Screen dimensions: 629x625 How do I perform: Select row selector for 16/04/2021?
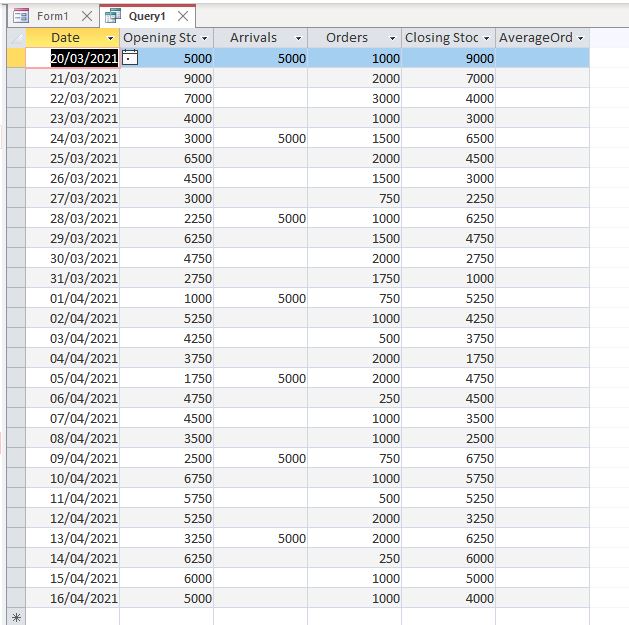tap(16, 598)
